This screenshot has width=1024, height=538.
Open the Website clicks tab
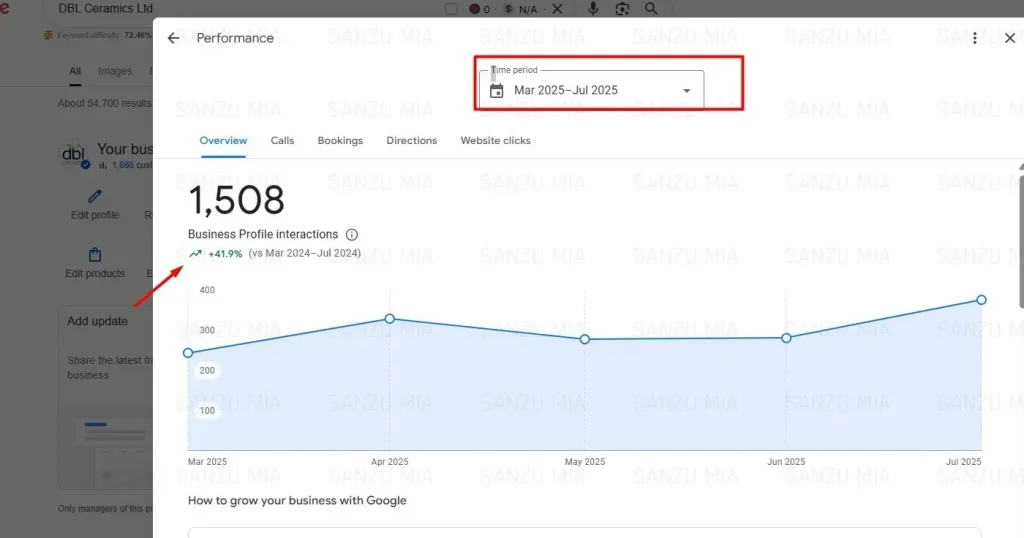(x=495, y=141)
